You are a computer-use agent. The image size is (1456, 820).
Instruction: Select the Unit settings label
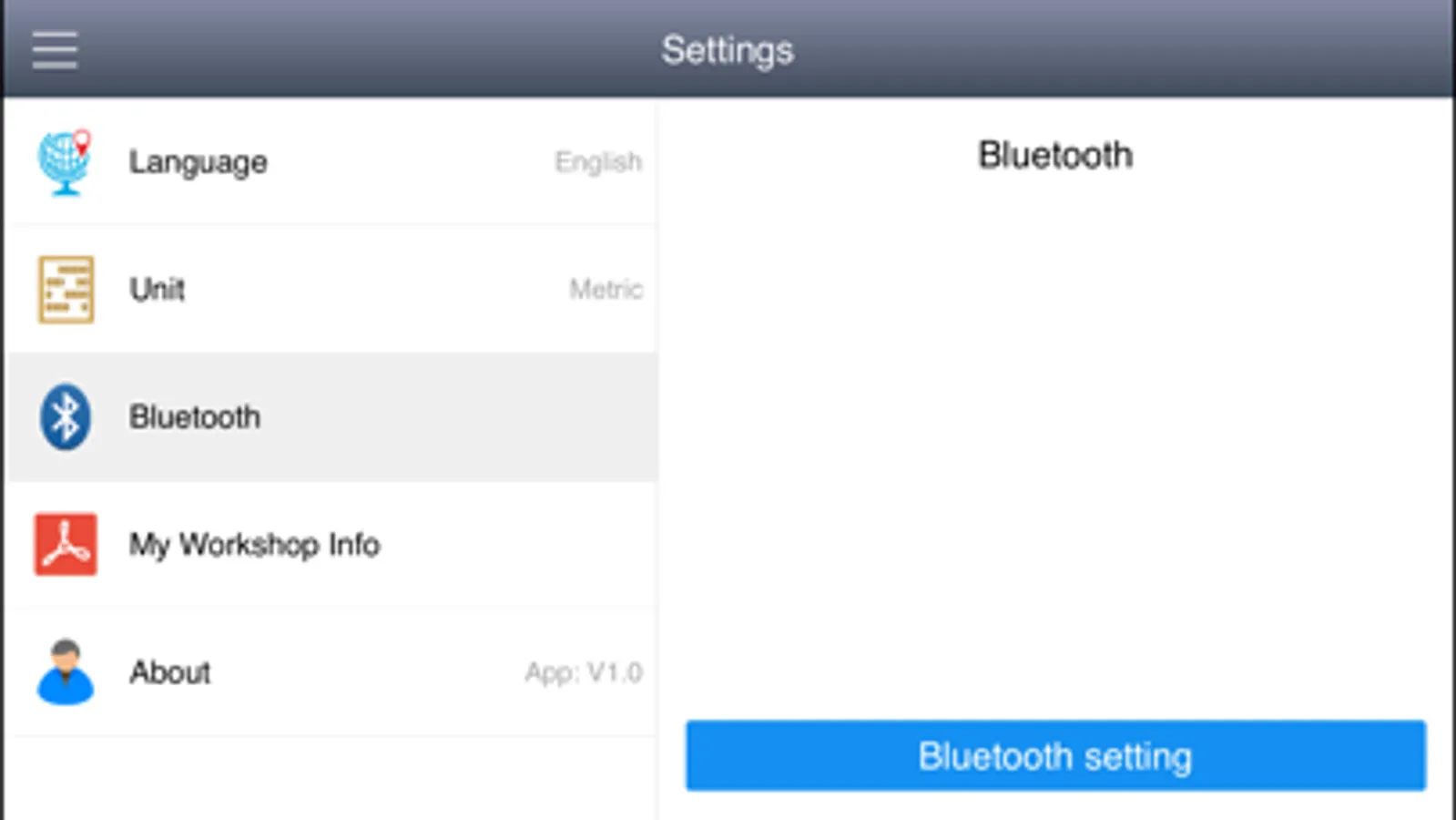[158, 290]
